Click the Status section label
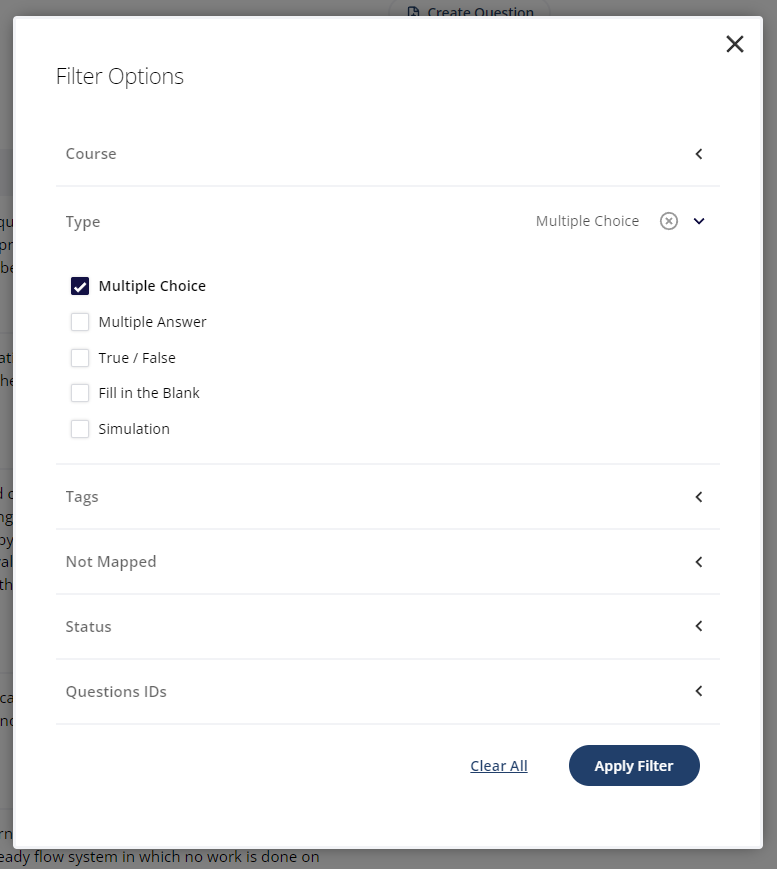 pyautogui.click(x=88, y=627)
